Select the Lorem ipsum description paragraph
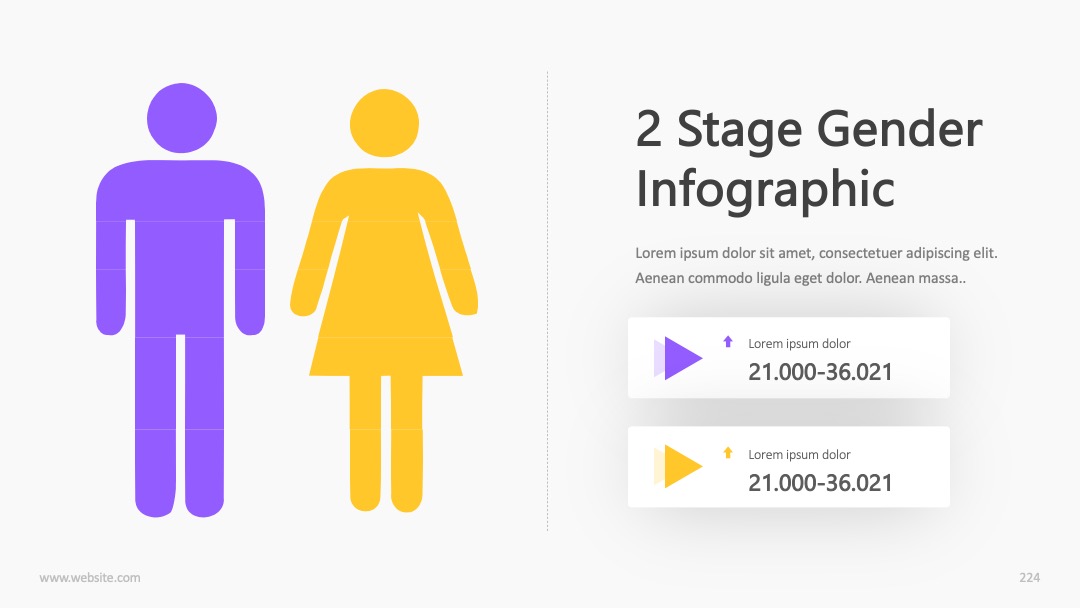Image resolution: width=1080 pixels, height=608 pixels. pos(816,266)
